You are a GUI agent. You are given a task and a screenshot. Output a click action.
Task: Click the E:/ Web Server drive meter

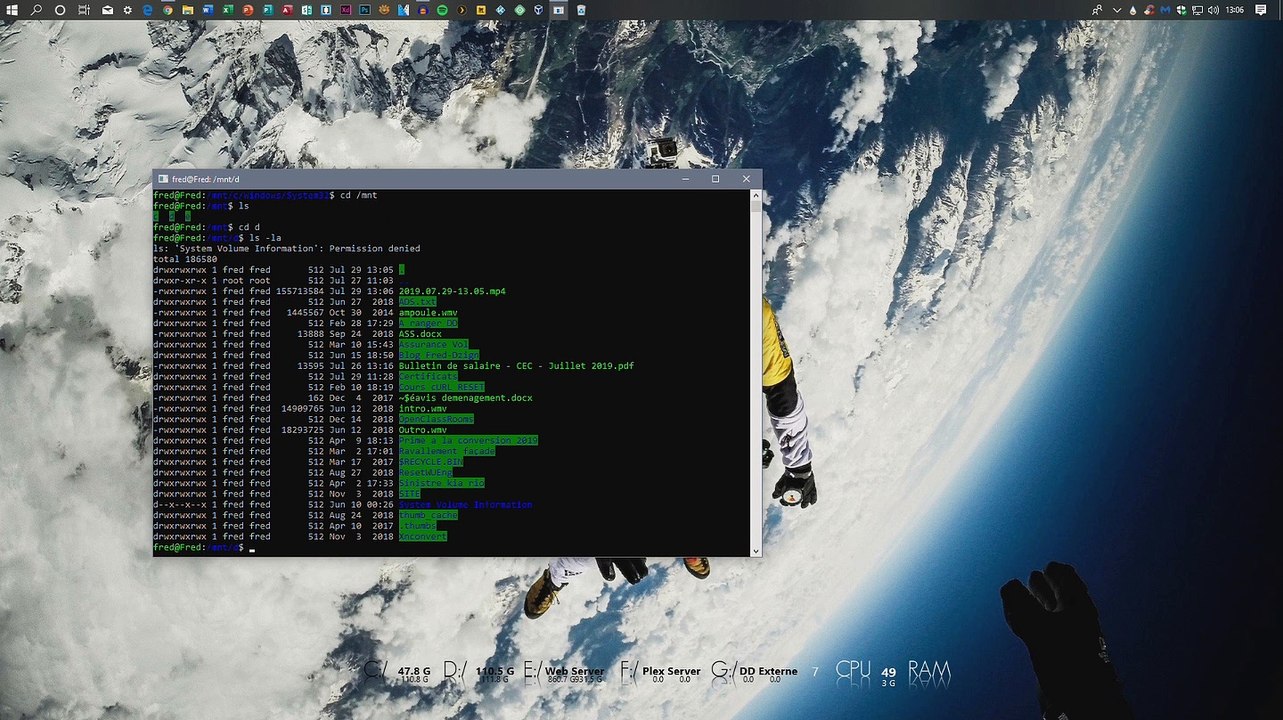(562, 672)
